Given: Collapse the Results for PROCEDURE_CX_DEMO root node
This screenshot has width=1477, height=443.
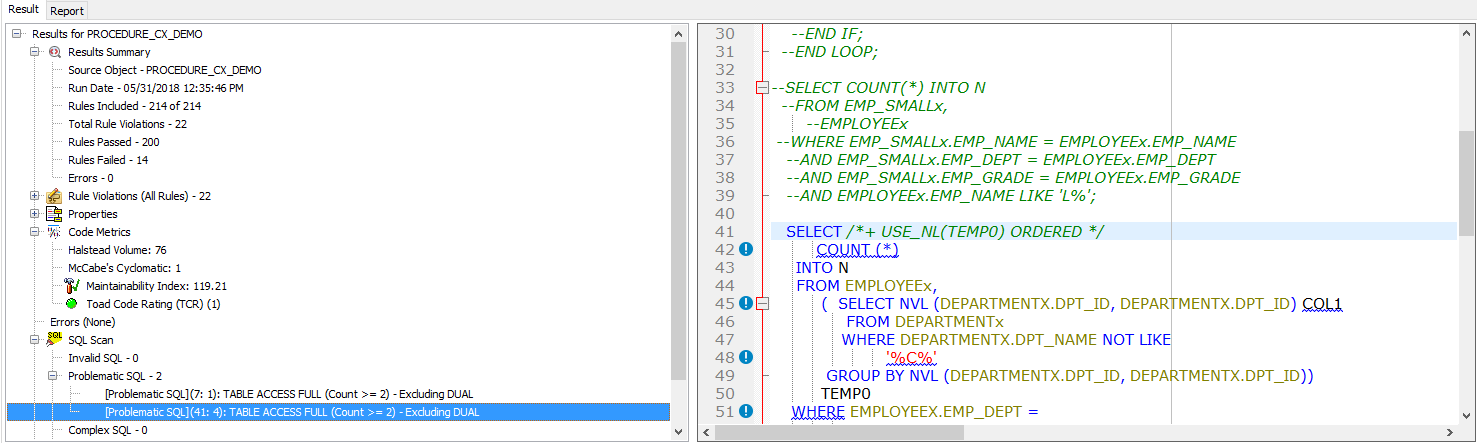Looking at the screenshot, I should [x=17, y=34].
